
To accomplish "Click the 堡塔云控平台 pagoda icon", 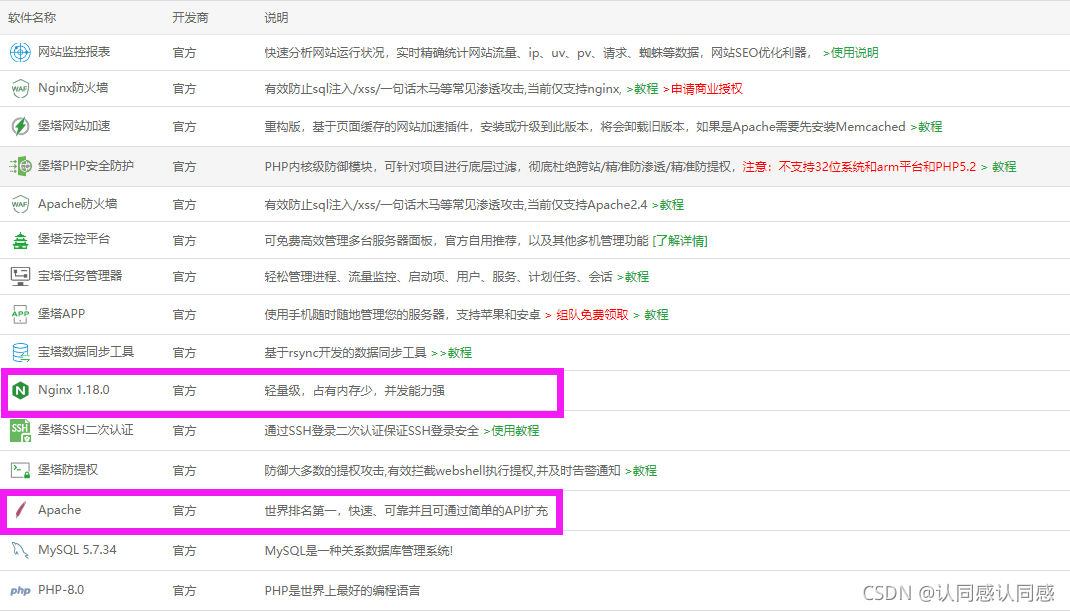I will pyautogui.click(x=20, y=240).
